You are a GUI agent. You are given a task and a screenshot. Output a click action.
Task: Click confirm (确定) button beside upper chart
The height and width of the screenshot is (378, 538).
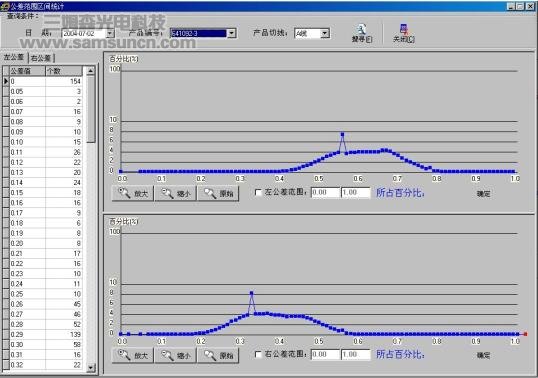pos(483,194)
